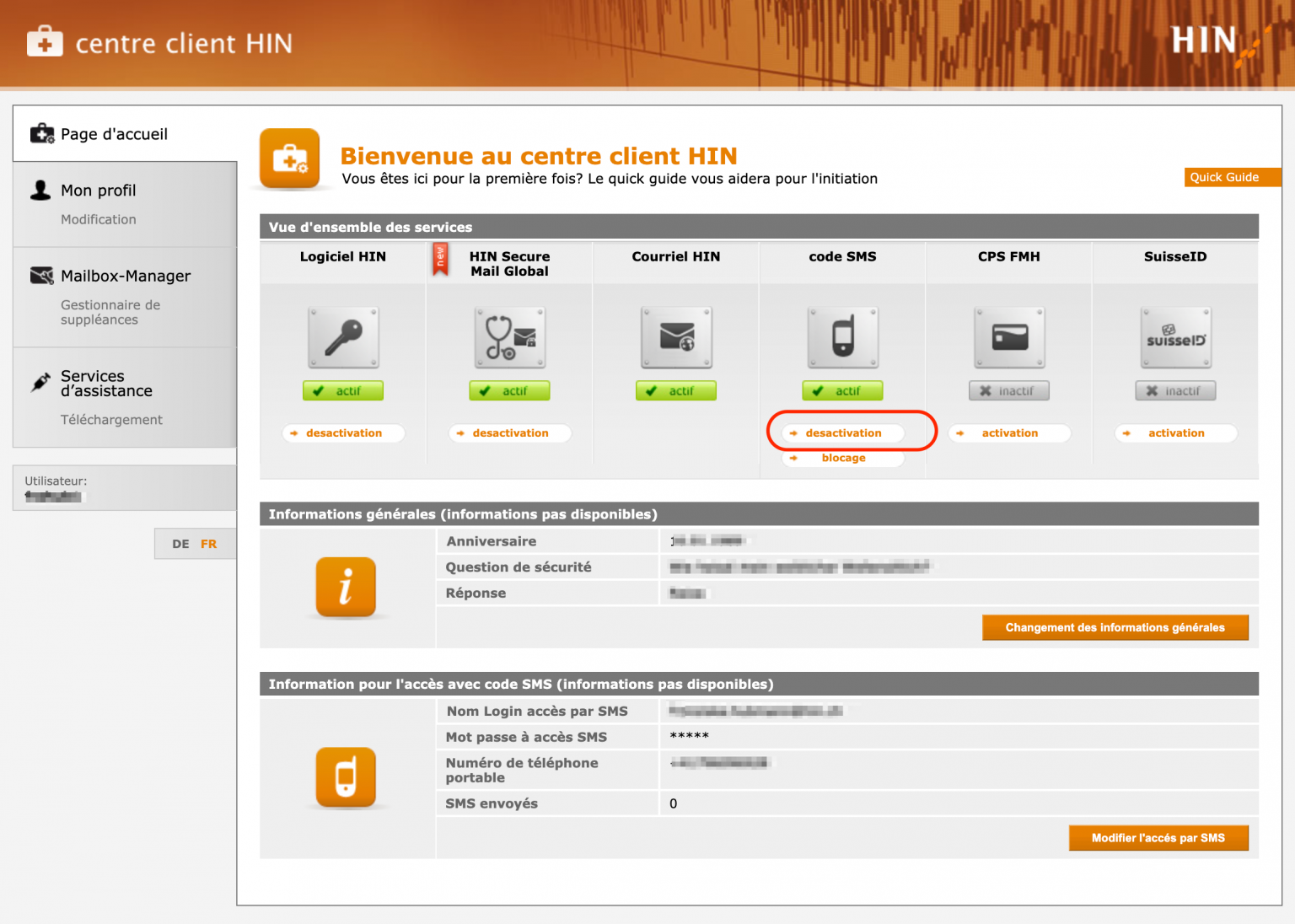The width and height of the screenshot is (1295, 924).
Task: Click the Courriel HIN envelope icon
Action: coord(676,337)
